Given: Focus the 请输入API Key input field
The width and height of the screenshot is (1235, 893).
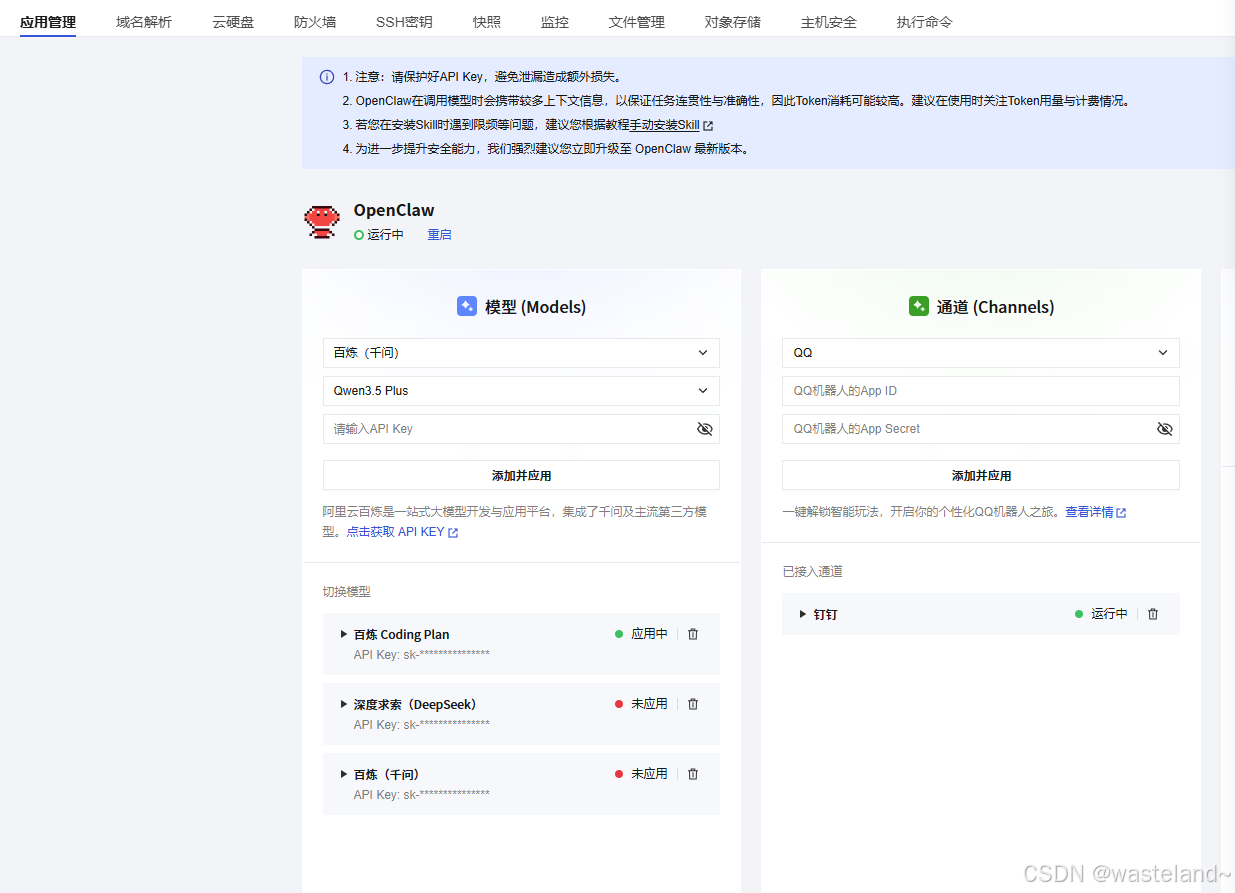Looking at the screenshot, I should [x=521, y=429].
